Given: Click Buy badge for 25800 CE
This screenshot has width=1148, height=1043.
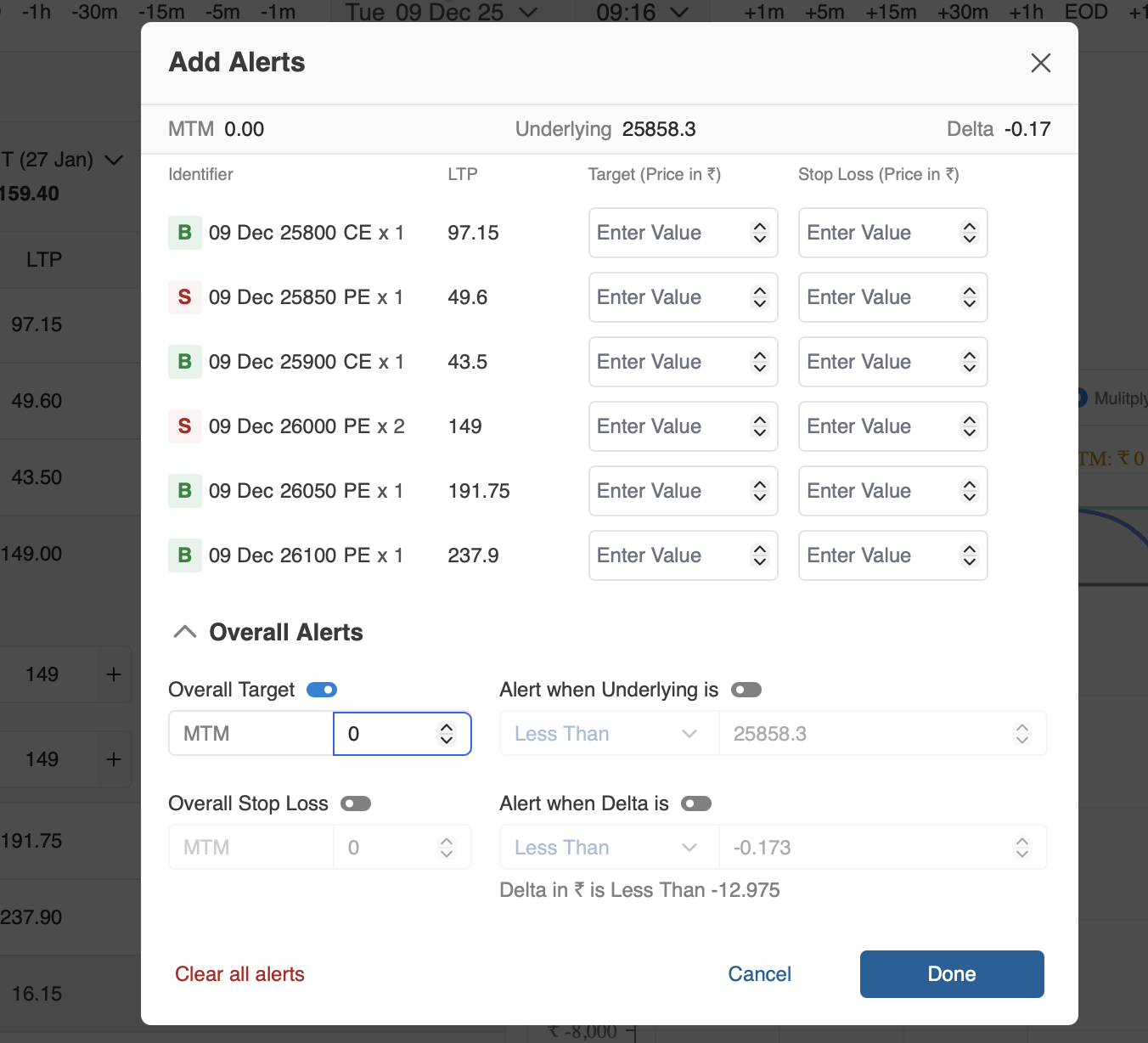Looking at the screenshot, I should [x=184, y=233].
